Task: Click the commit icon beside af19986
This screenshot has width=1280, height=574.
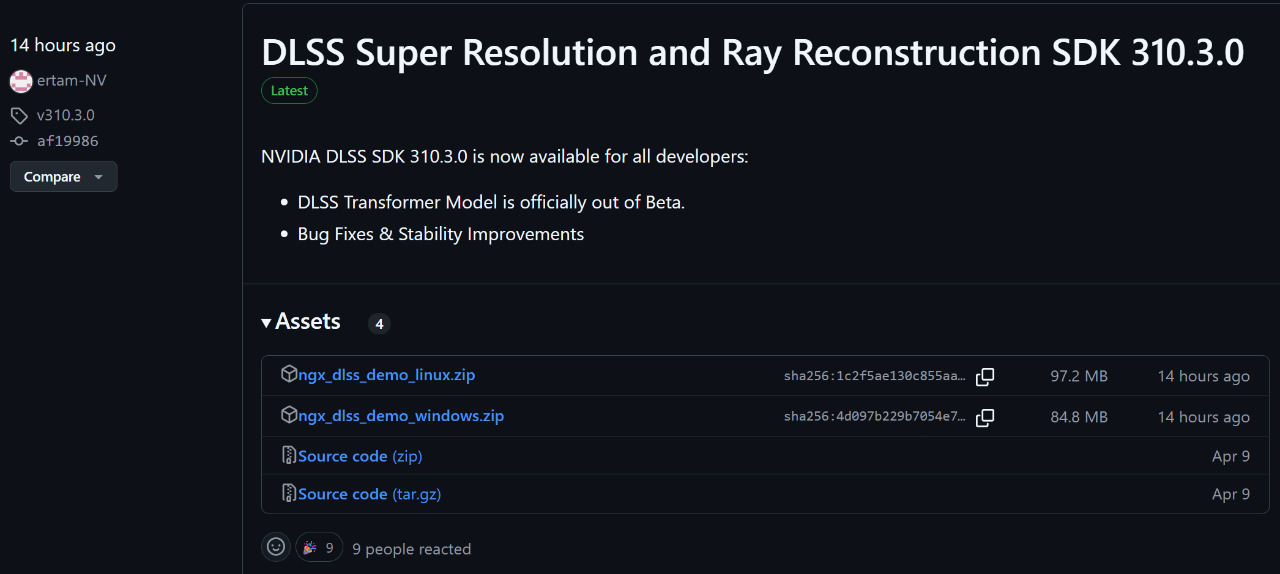Action: [19, 141]
